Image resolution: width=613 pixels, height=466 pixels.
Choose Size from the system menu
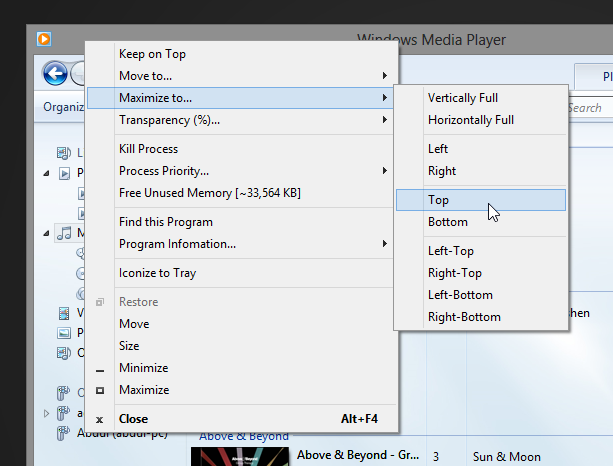[x=242, y=346]
